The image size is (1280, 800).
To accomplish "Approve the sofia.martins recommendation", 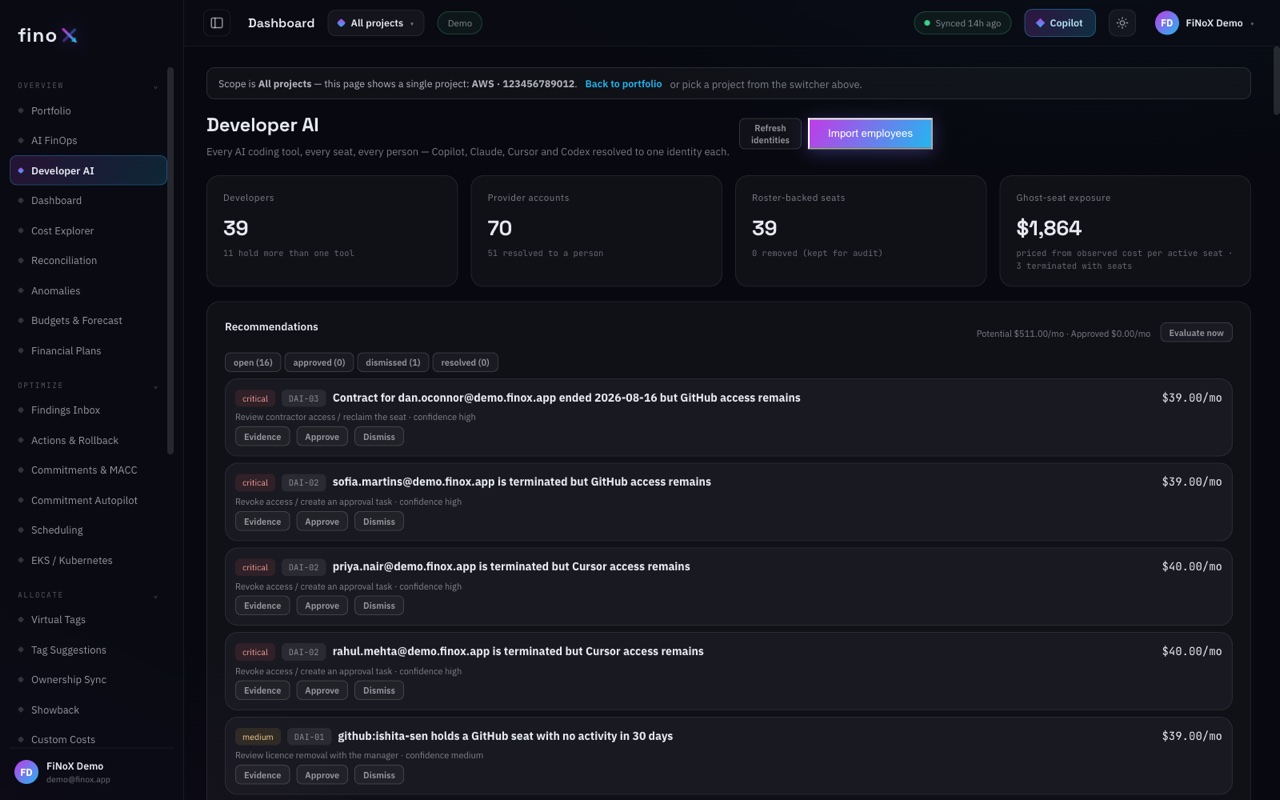I will (322, 521).
